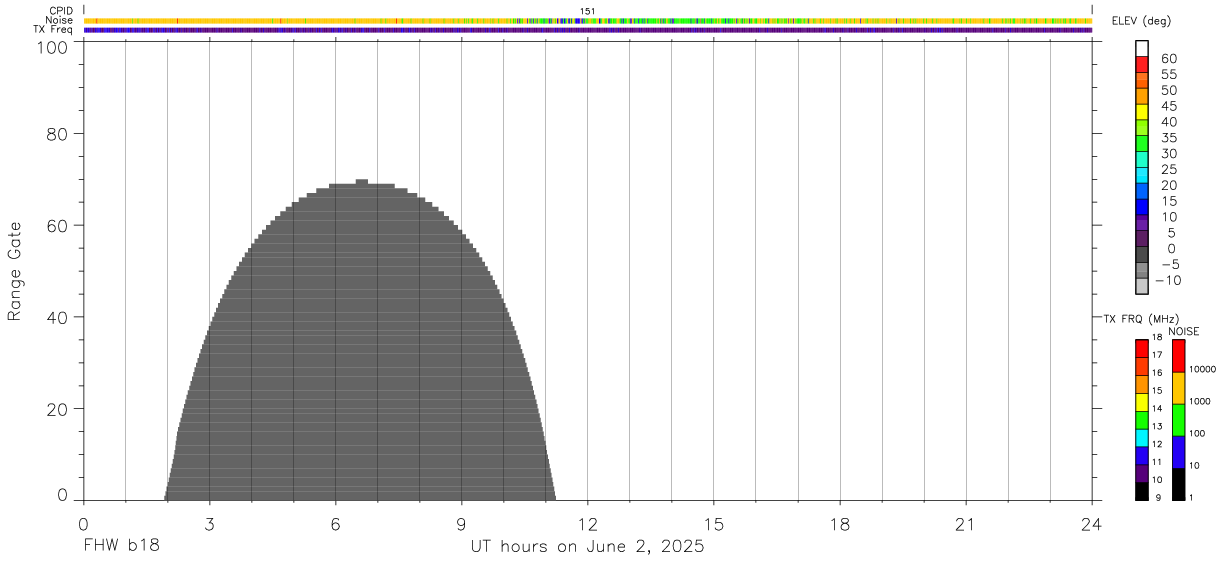
Task: Click the x-axis tick label "3"
Action: [x=210, y=524]
